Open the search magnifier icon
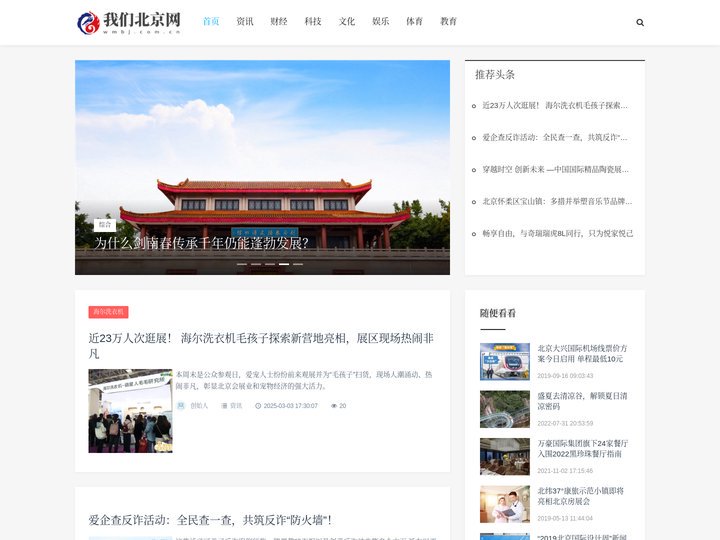 [x=640, y=22]
